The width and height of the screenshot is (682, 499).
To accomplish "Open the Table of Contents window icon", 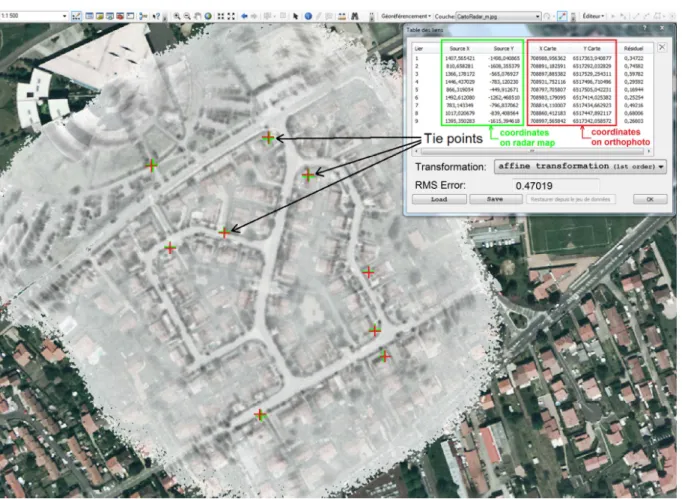I will (89, 16).
